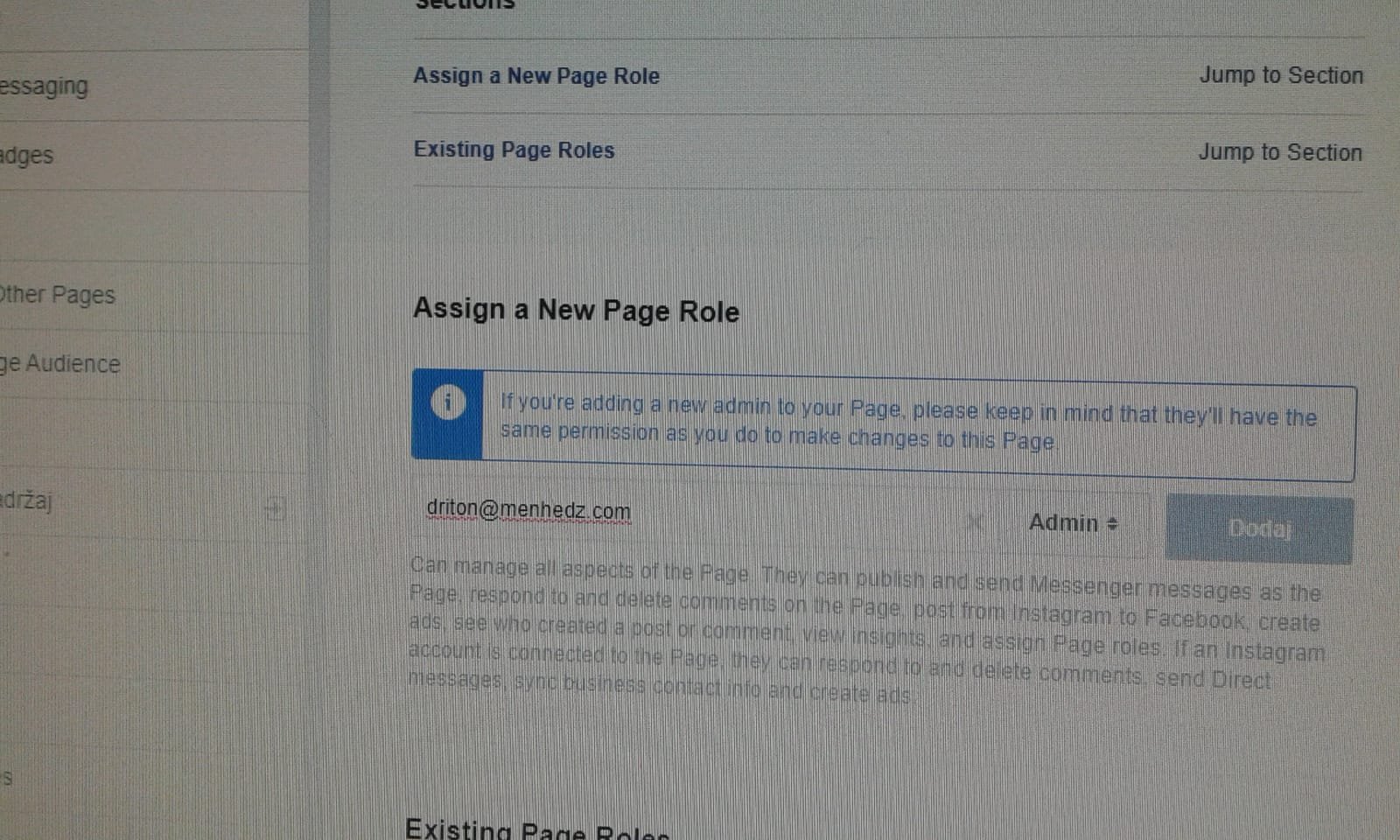Click the Existing Page Roles heading at bottom
Image resolution: width=1400 pixels, height=840 pixels.
click(x=536, y=829)
